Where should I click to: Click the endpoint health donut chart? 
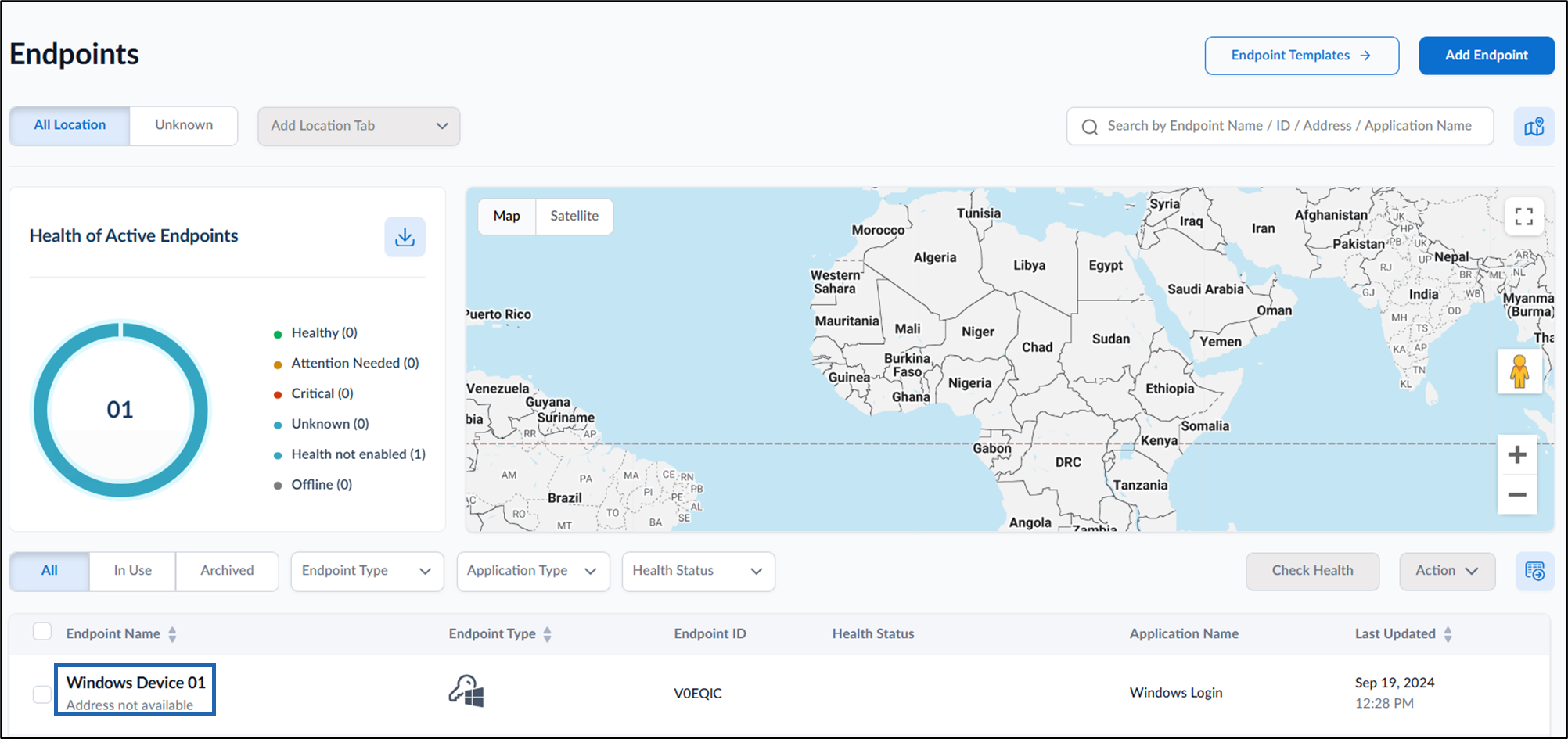point(120,409)
